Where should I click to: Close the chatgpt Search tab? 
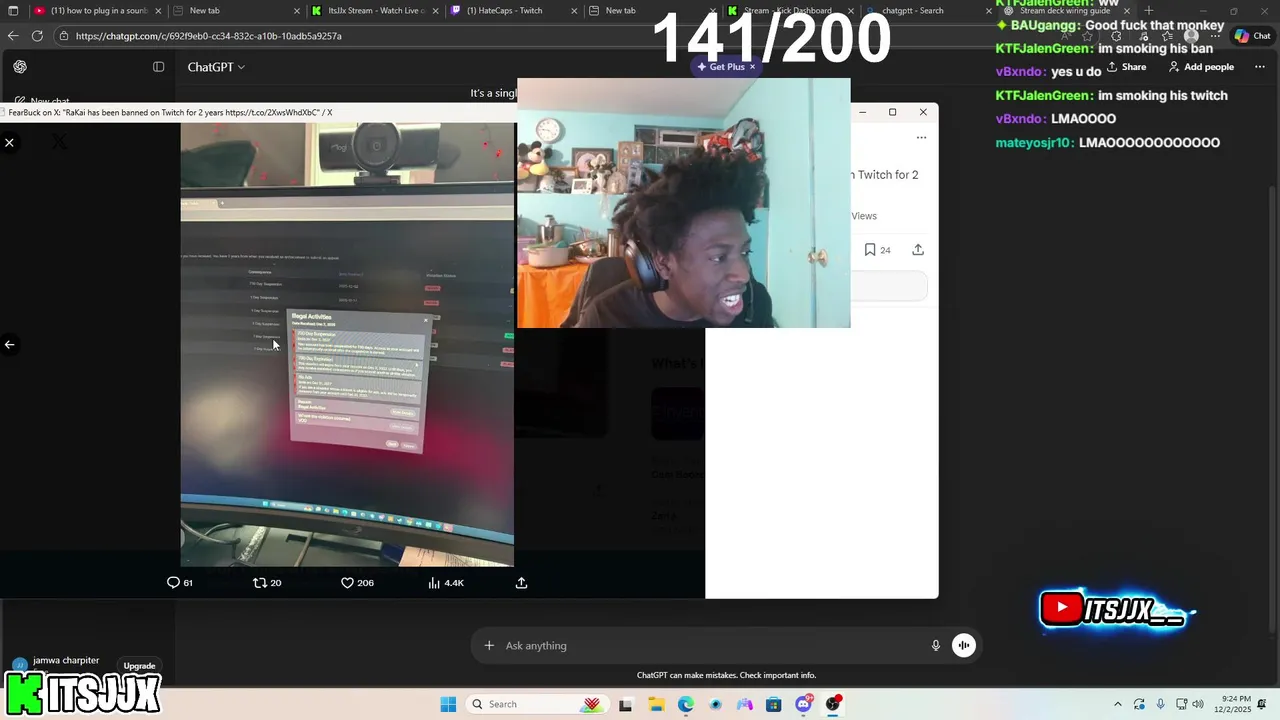point(989,11)
